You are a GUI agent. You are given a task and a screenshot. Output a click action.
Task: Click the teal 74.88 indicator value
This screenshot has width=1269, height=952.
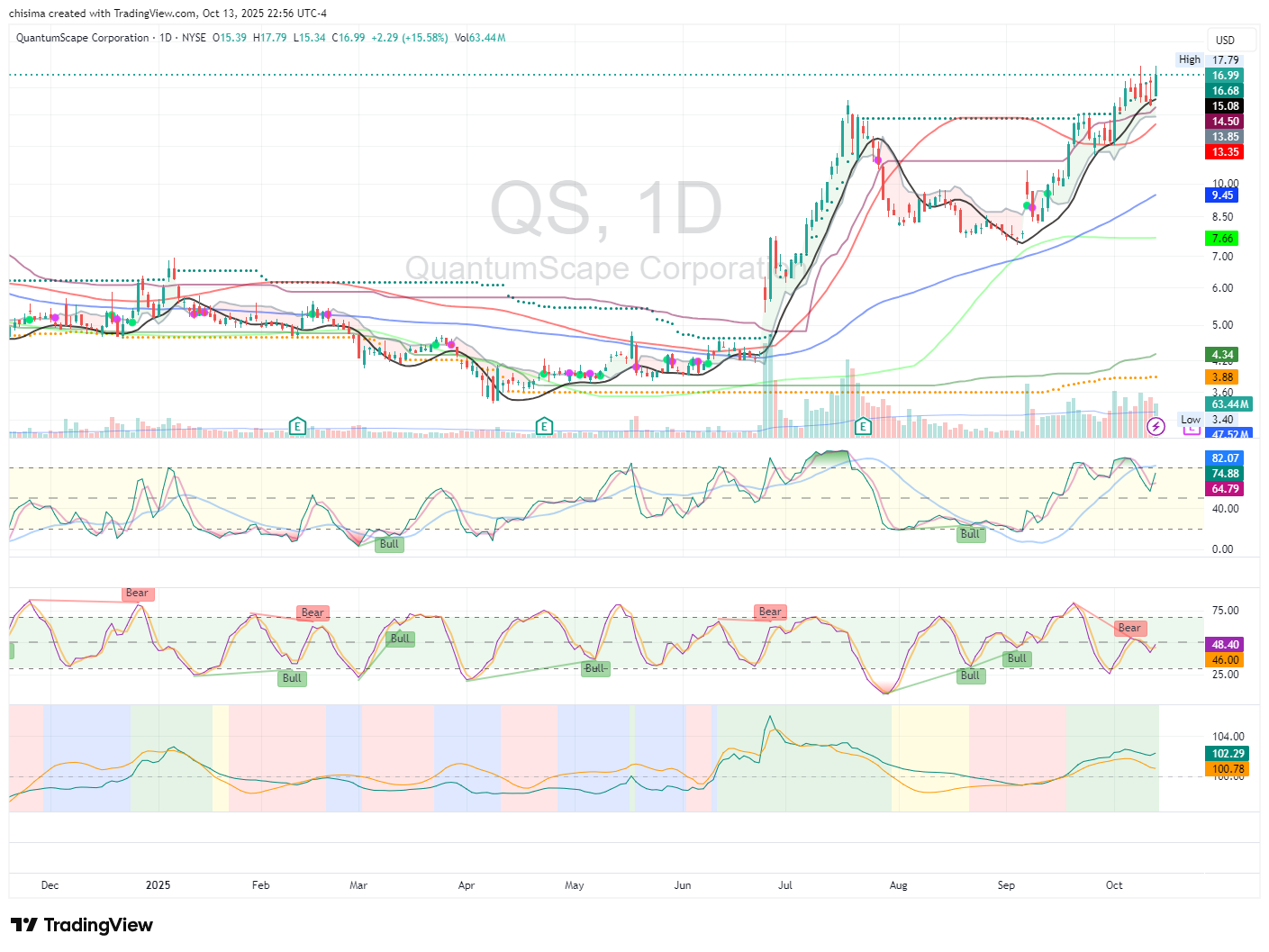[x=1225, y=474]
